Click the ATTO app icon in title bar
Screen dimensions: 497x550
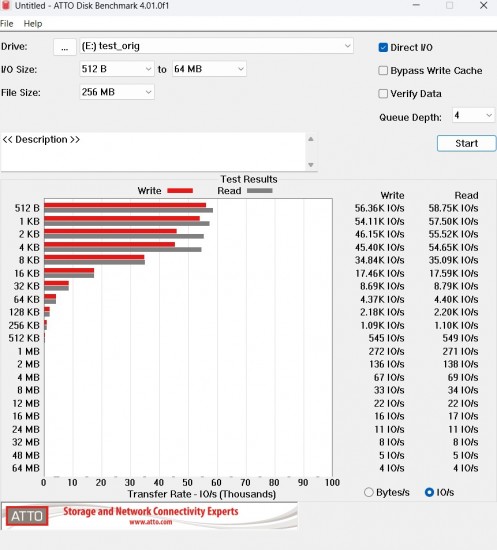pos(6,5)
